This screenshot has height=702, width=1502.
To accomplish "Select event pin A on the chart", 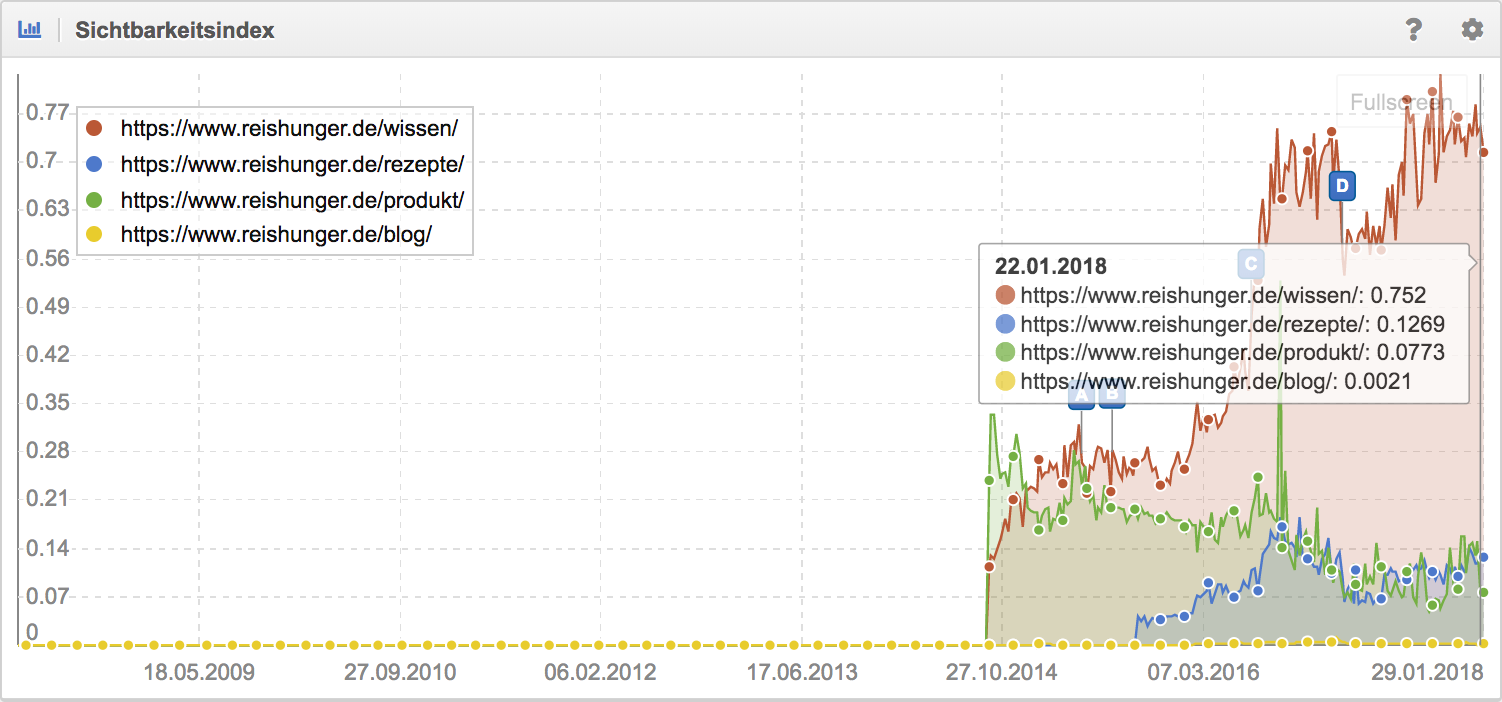I will tap(1081, 396).
